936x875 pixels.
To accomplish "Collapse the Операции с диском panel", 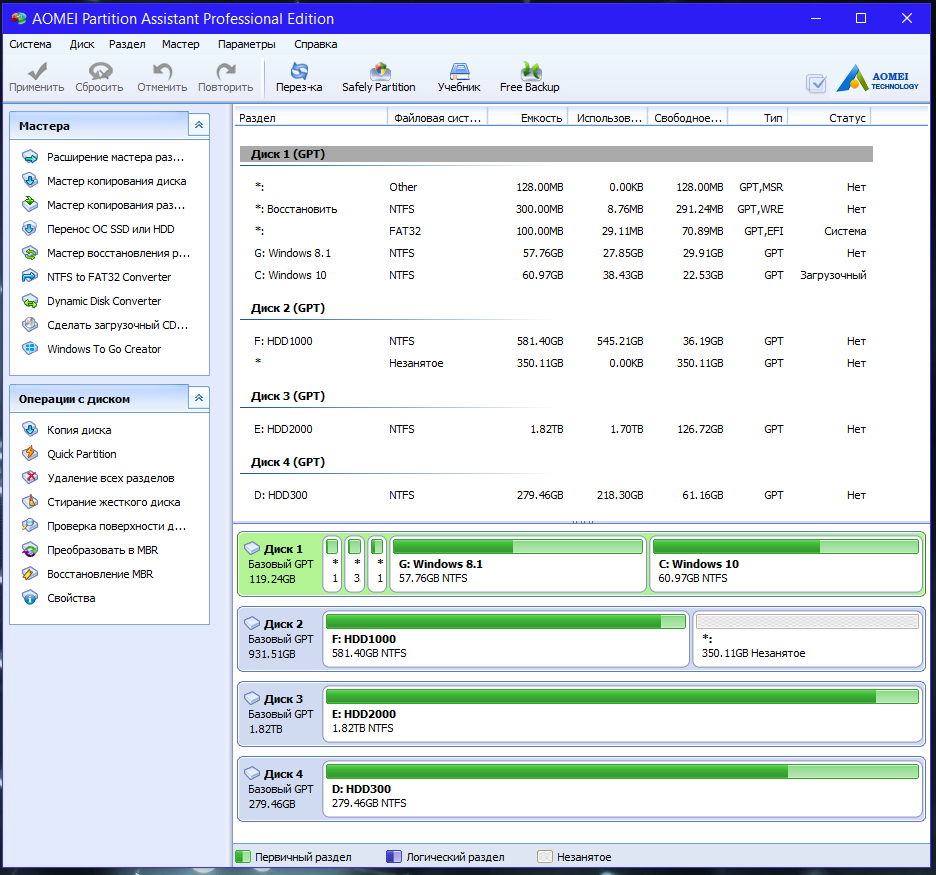I will point(199,398).
